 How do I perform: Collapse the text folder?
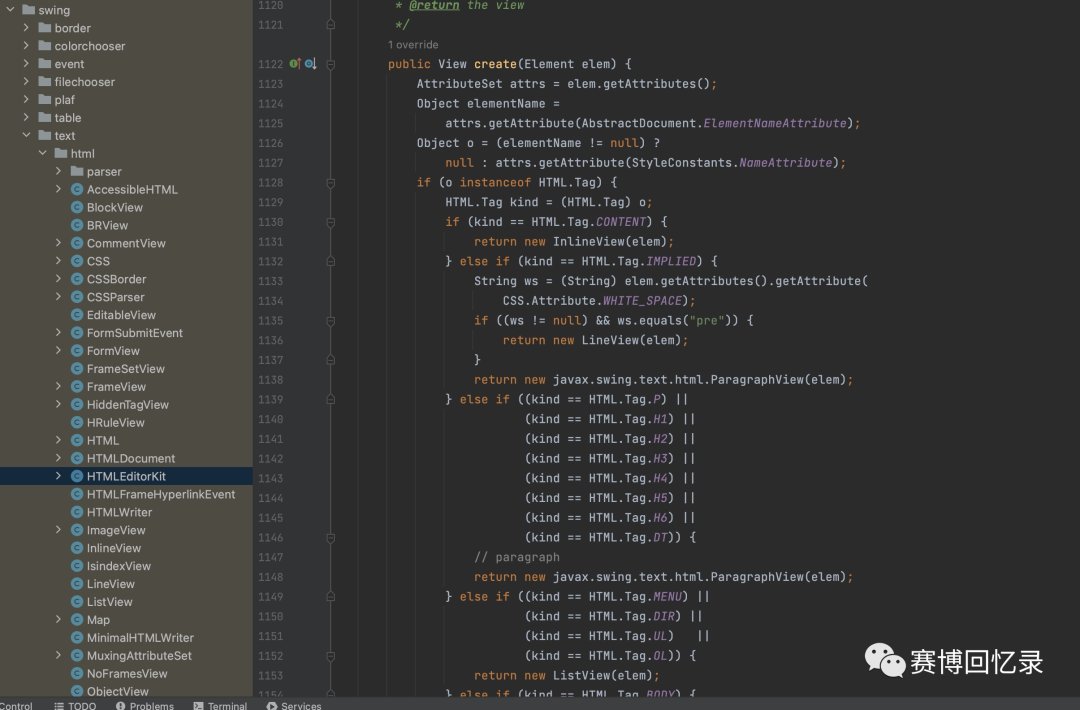26,135
